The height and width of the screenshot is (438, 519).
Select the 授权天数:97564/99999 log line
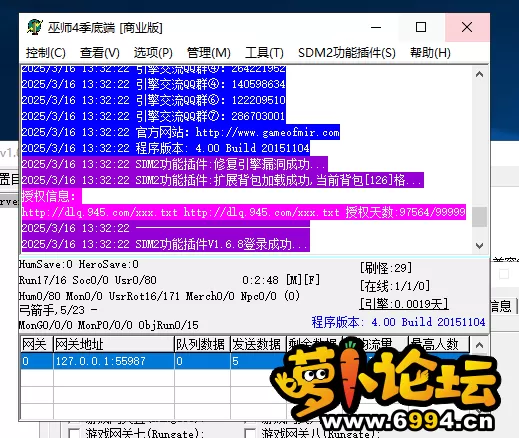244,212
